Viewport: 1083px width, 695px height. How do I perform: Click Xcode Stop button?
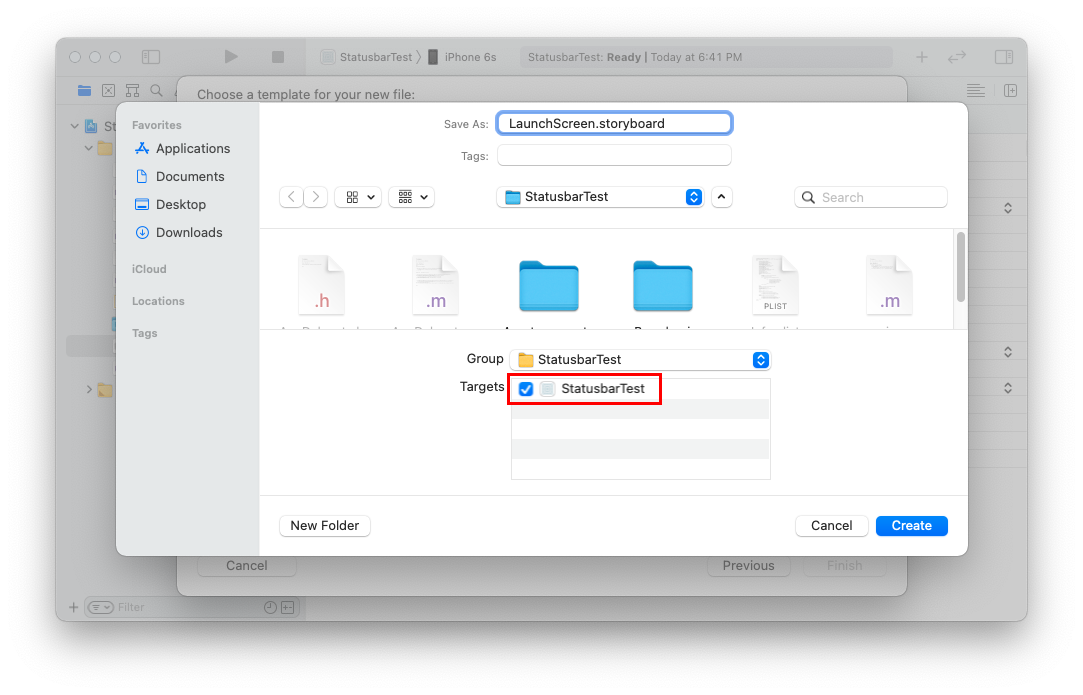click(x=278, y=57)
